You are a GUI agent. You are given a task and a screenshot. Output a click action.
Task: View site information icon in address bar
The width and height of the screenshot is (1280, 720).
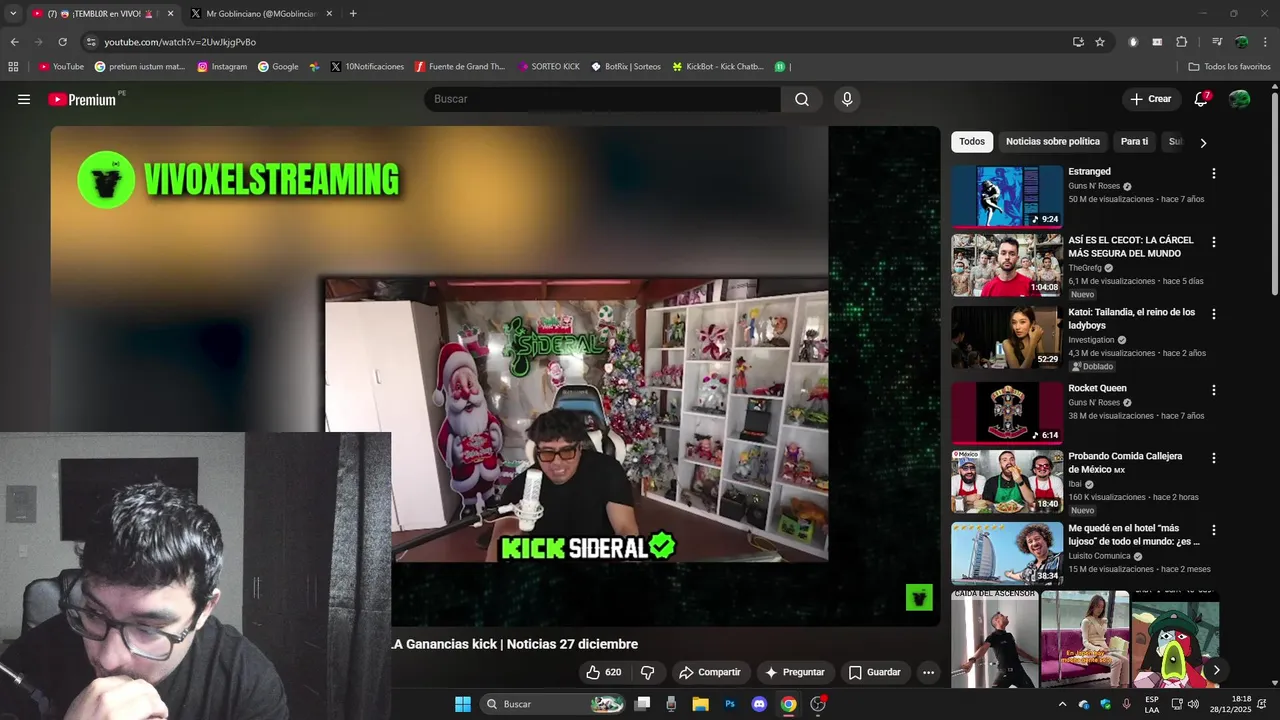pos(91,42)
